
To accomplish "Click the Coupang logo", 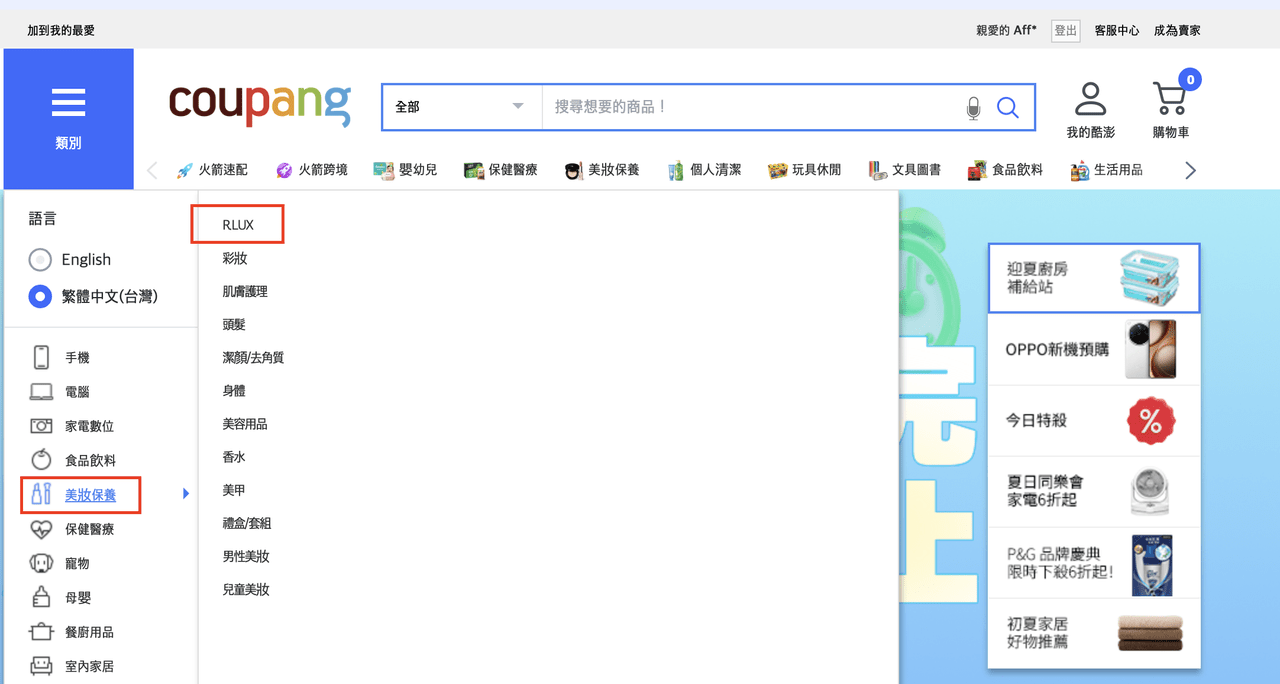I will coord(260,104).
